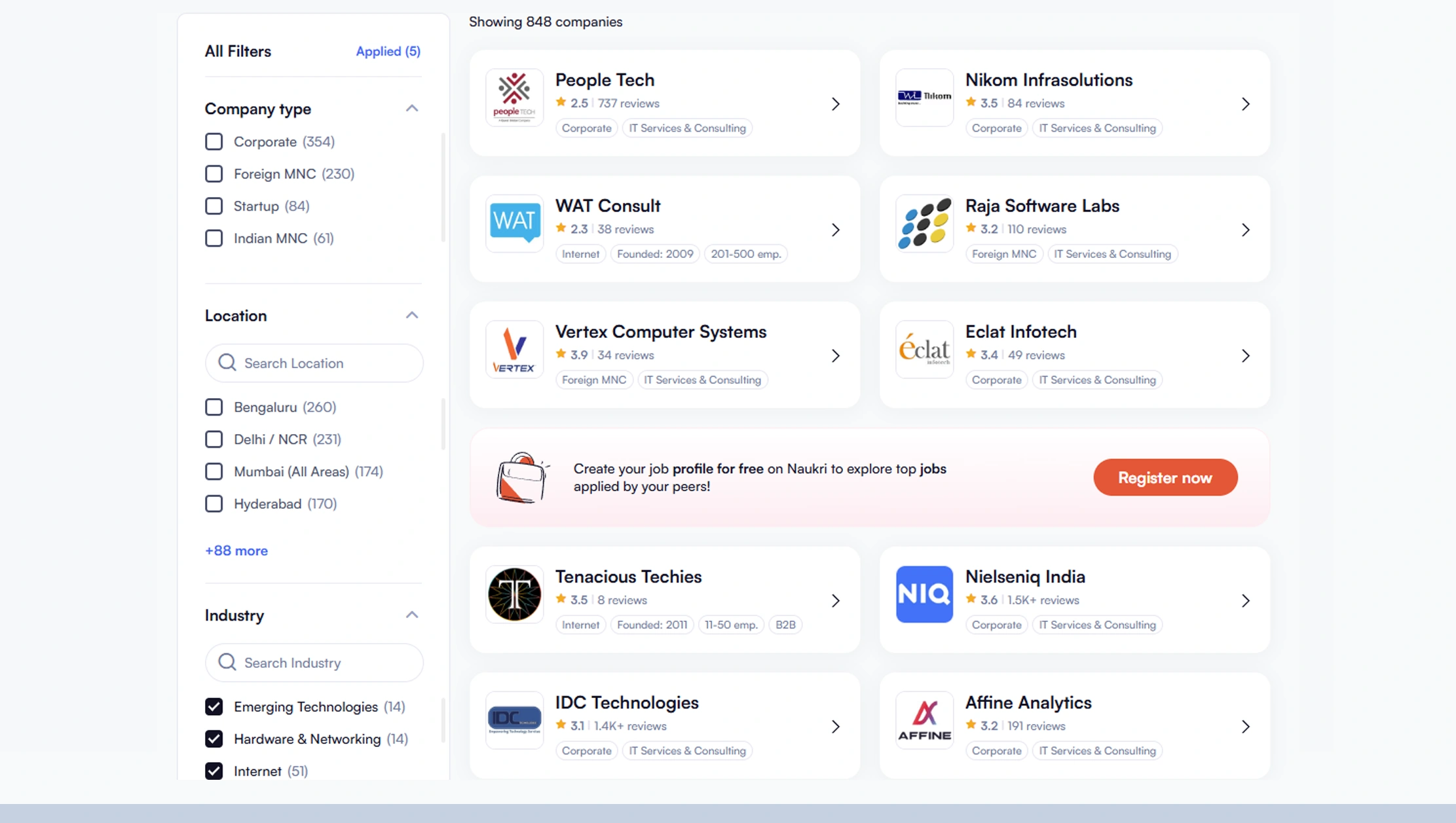Open the Applied (5) filters link
Viewport: 1456px width, 823px height.
[388, 51]
